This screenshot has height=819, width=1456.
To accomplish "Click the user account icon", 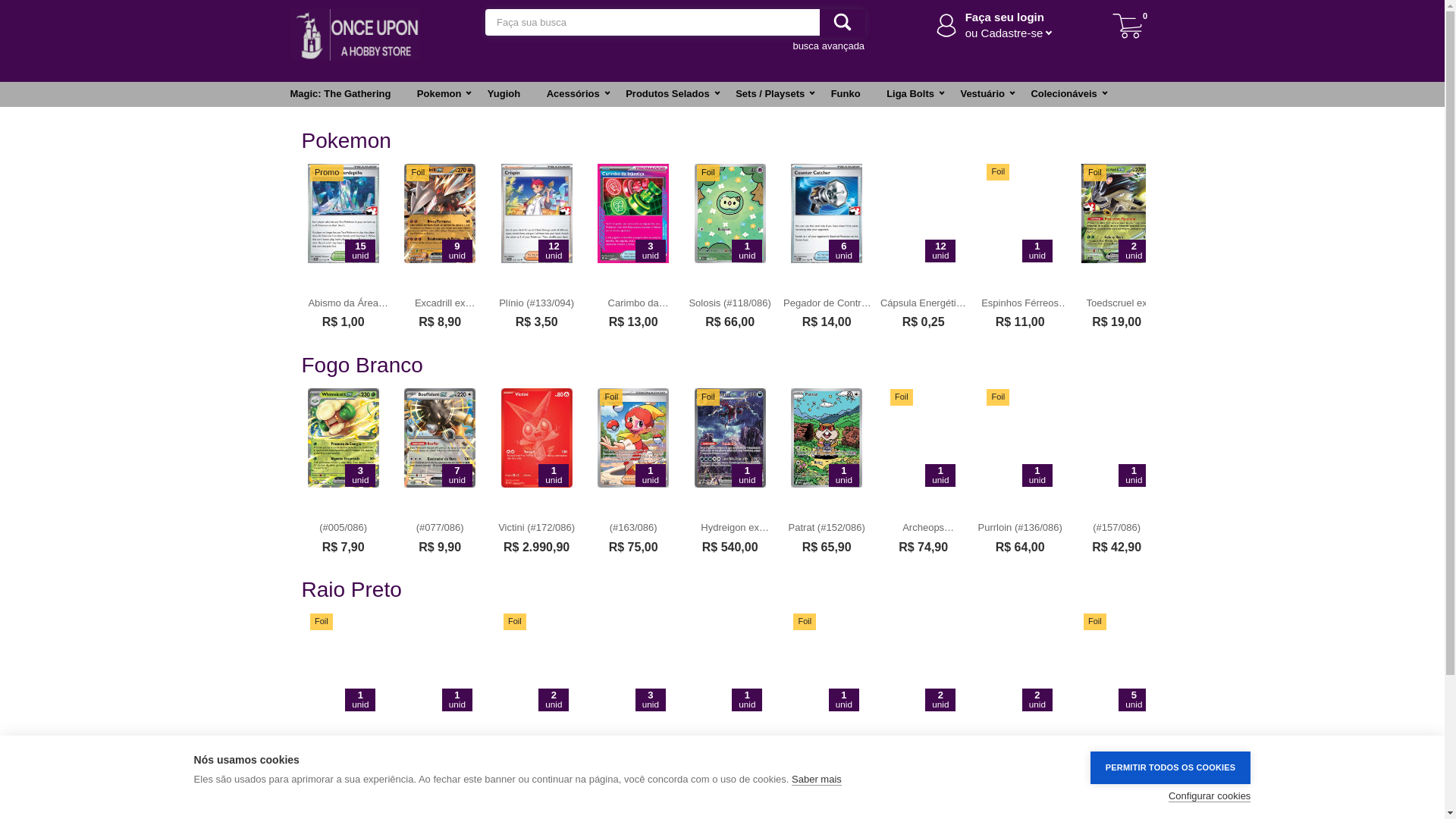I will click(x=946, y=26).
